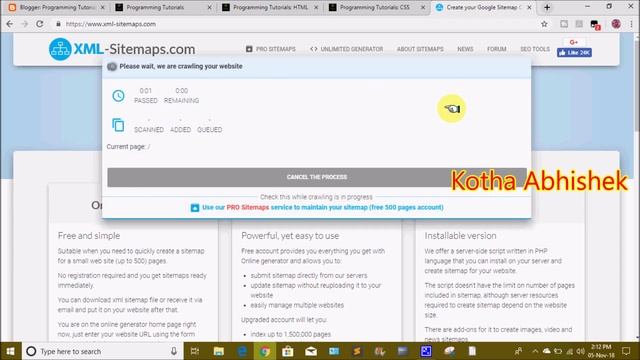
Task: Click the Google Plus button
Action: [574, 42]
